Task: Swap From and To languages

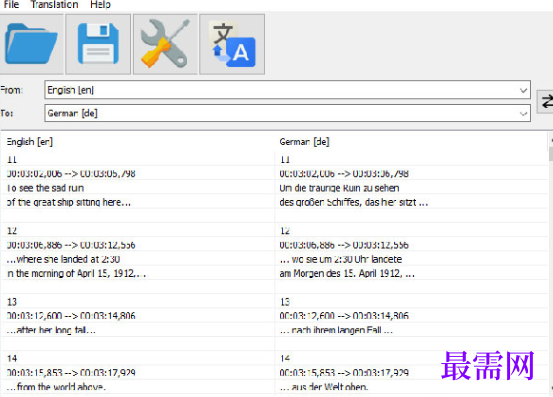Action: [x=546, y=102]
